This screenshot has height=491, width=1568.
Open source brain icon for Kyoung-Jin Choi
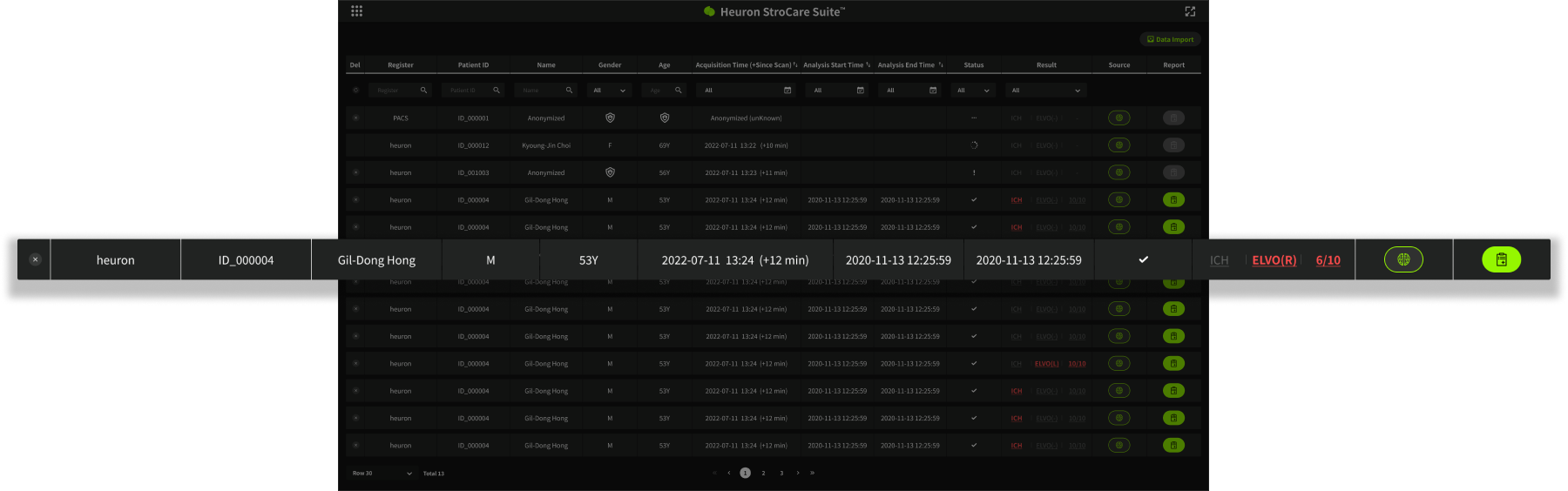point(1119,145)
